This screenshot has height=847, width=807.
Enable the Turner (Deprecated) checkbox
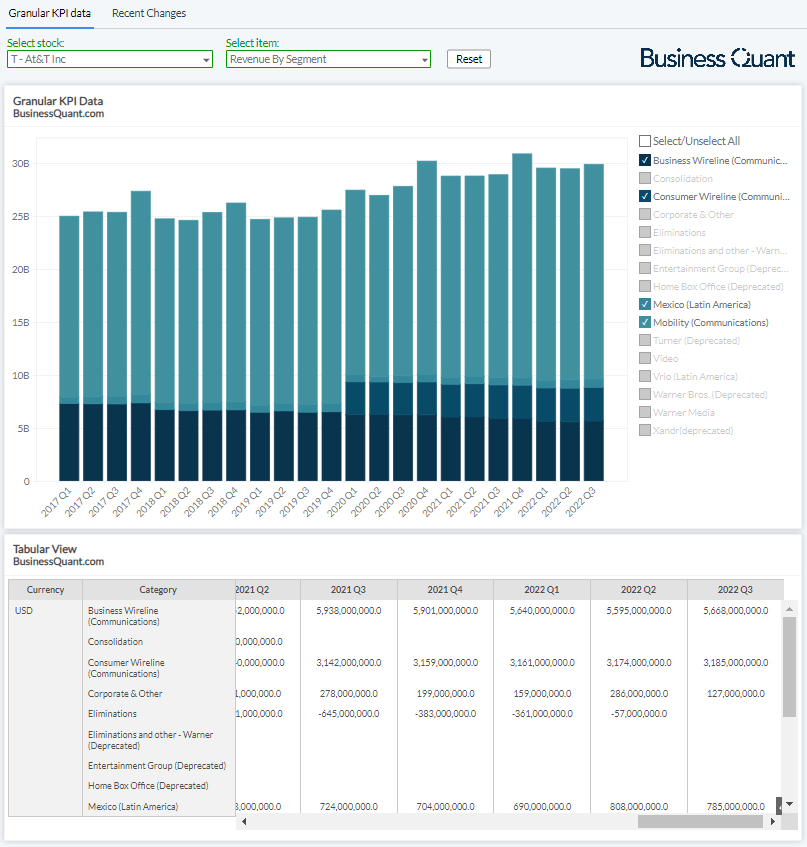click(x=644, y=340)
